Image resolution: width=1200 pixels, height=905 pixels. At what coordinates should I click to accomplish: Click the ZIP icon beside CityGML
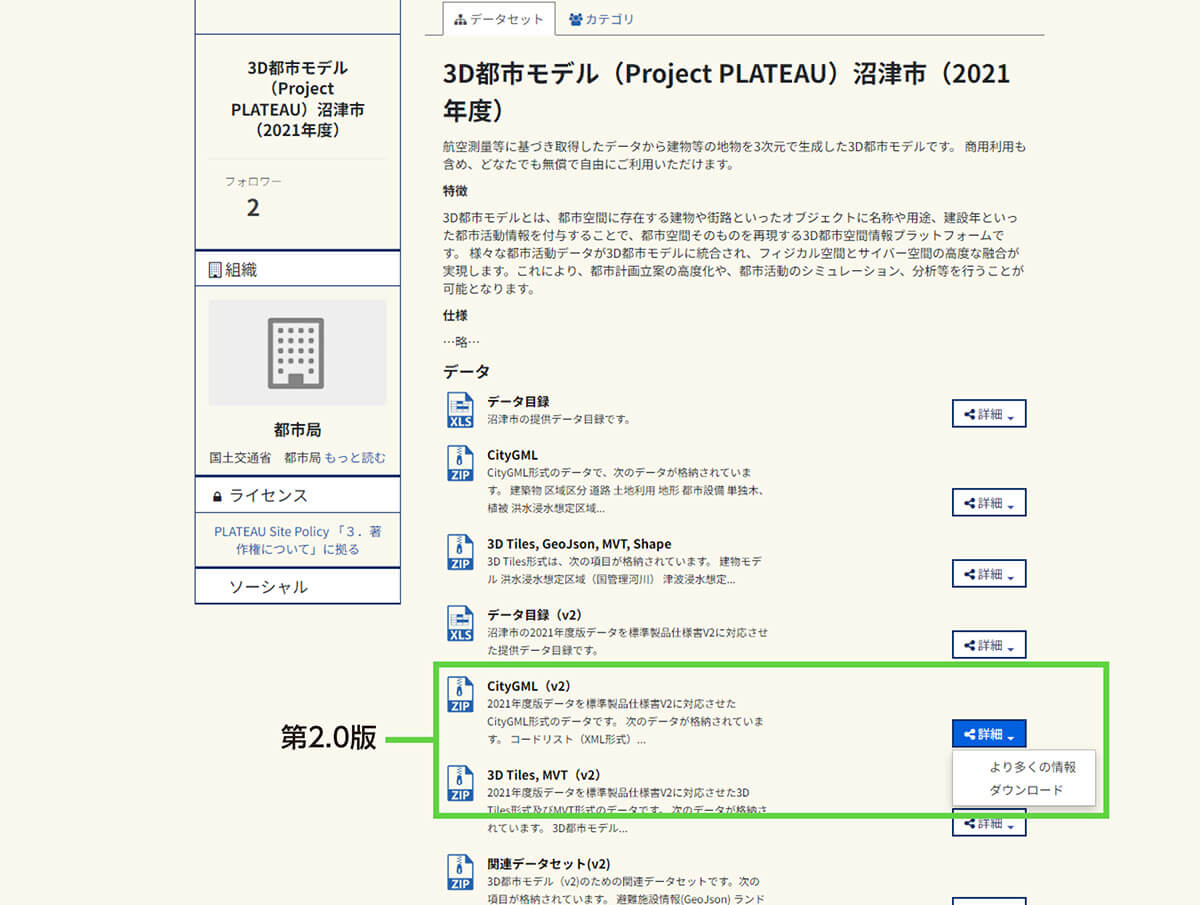[460, 464]
